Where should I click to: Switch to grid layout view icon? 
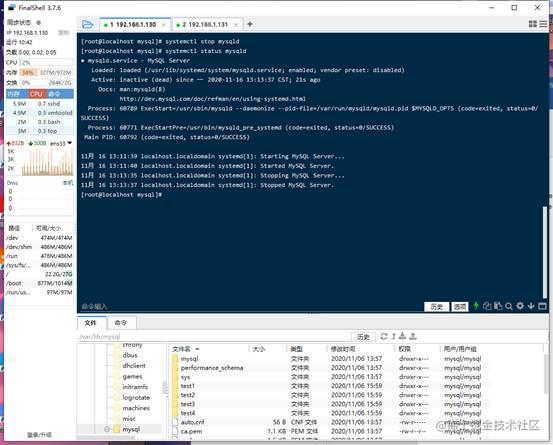pos(533,24)
